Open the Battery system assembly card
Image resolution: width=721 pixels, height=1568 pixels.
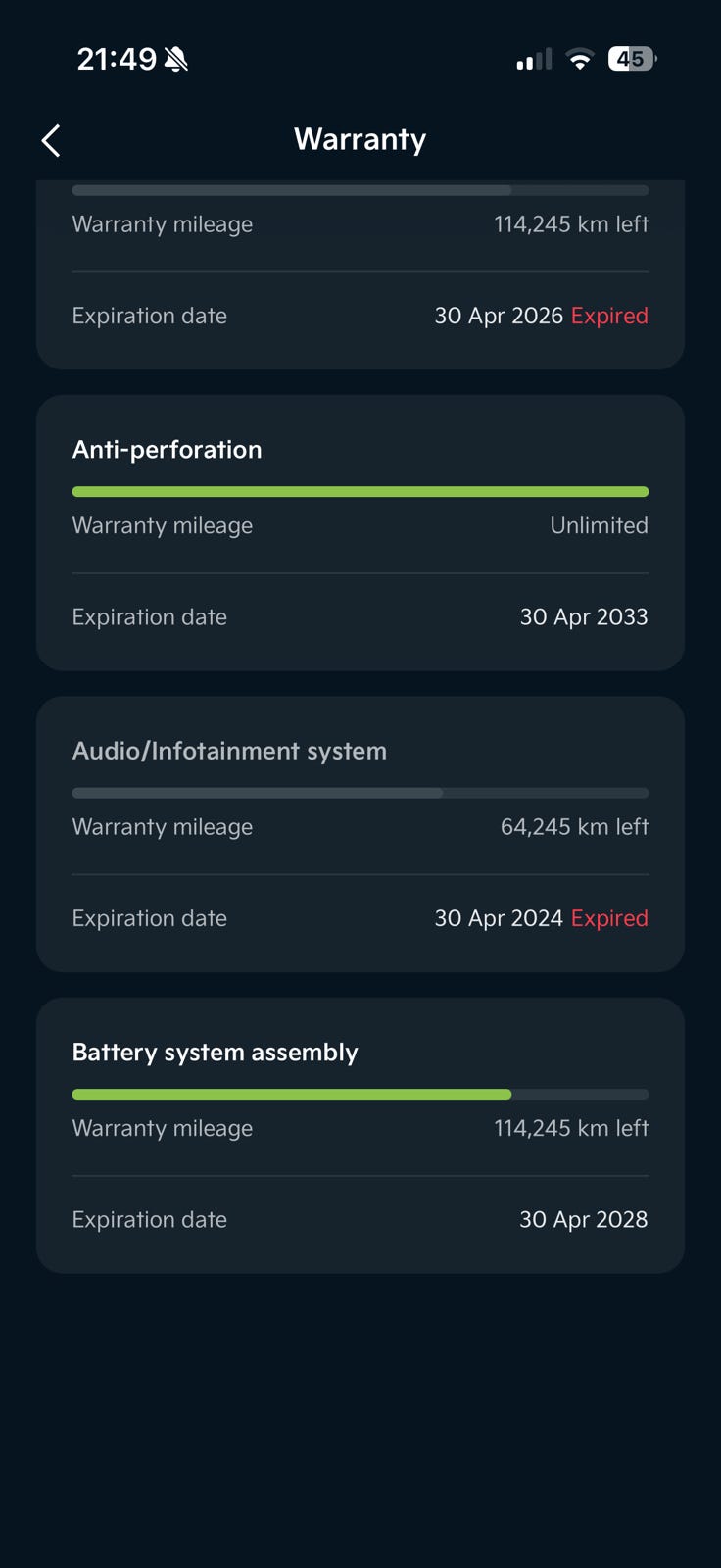[x=360, y=1136]
